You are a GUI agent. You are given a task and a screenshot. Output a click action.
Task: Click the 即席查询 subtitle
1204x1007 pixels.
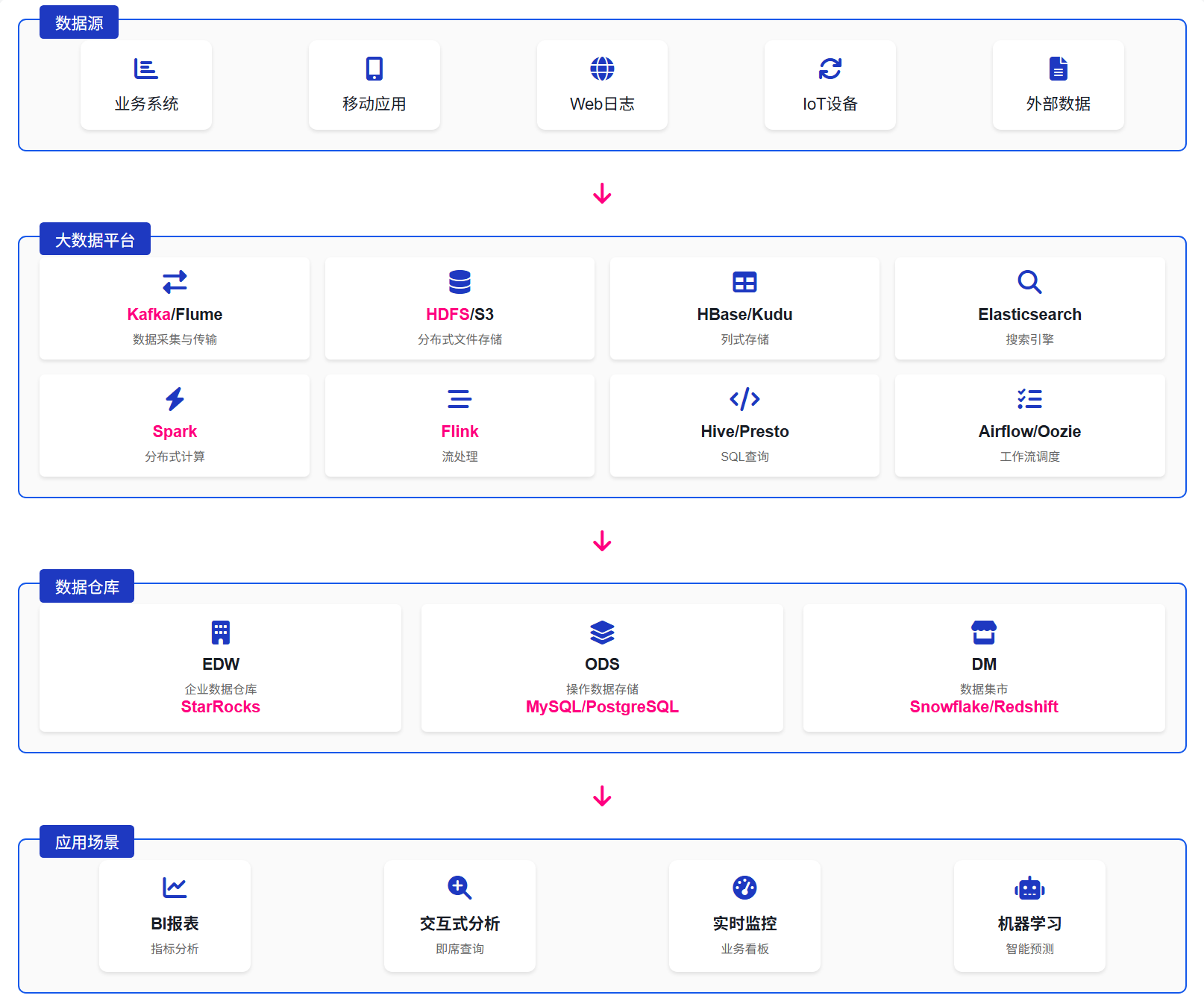pos(460,949)
